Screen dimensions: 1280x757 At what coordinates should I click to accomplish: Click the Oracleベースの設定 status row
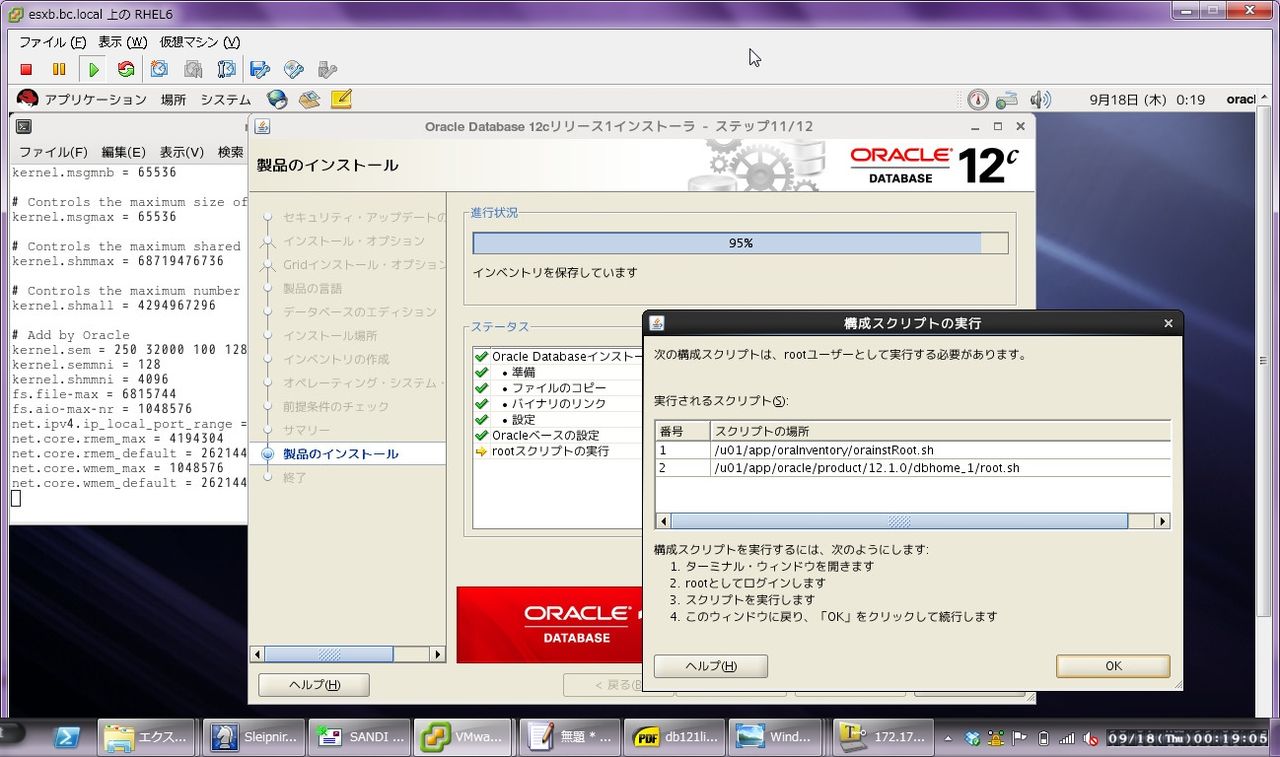click(545, 435)
